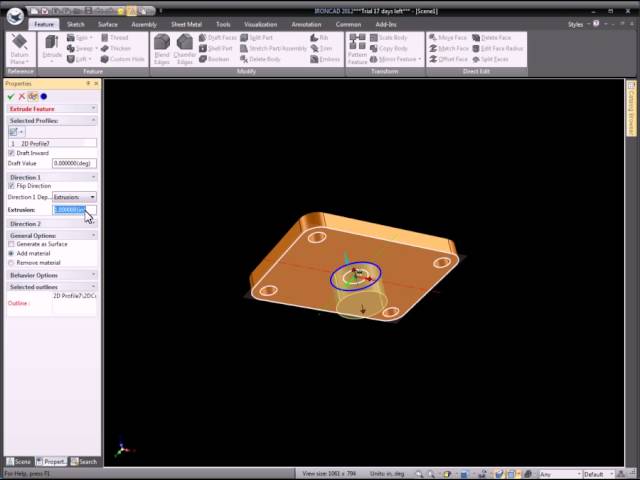Select the Extrude tool in ribbon
This screenshot has width=640, height=480.
coord(52,49)
